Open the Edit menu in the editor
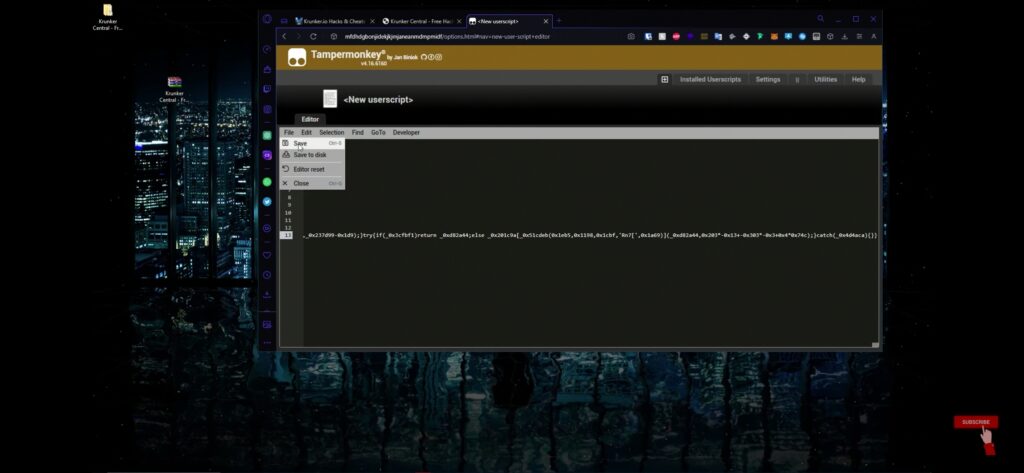 click(306, 133)
